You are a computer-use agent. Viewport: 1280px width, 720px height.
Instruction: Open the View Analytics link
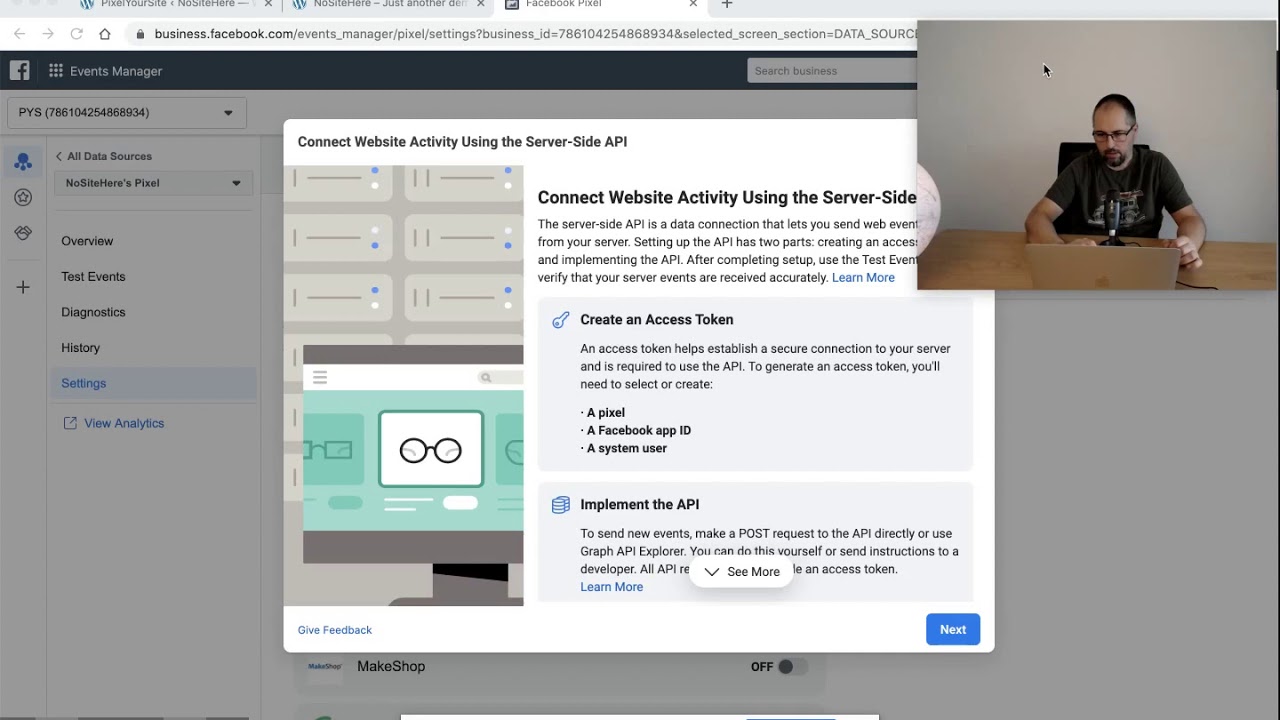124,423
